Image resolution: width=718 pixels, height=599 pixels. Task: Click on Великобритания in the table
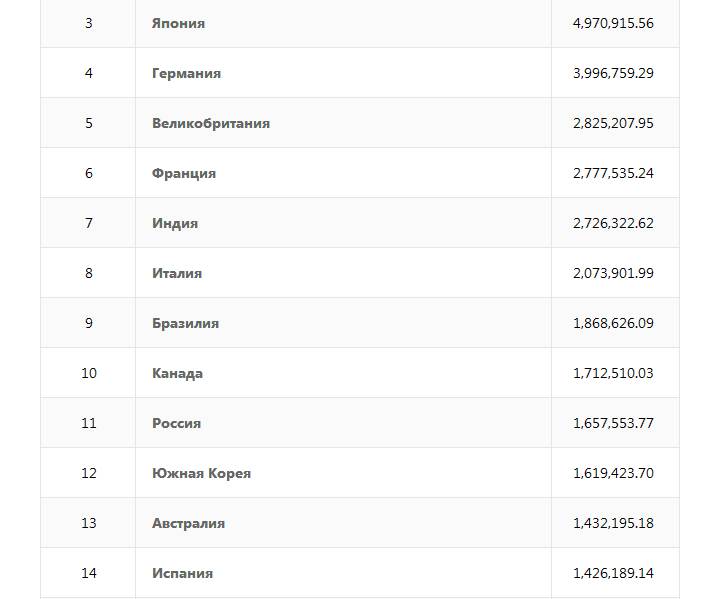[211, 123]
